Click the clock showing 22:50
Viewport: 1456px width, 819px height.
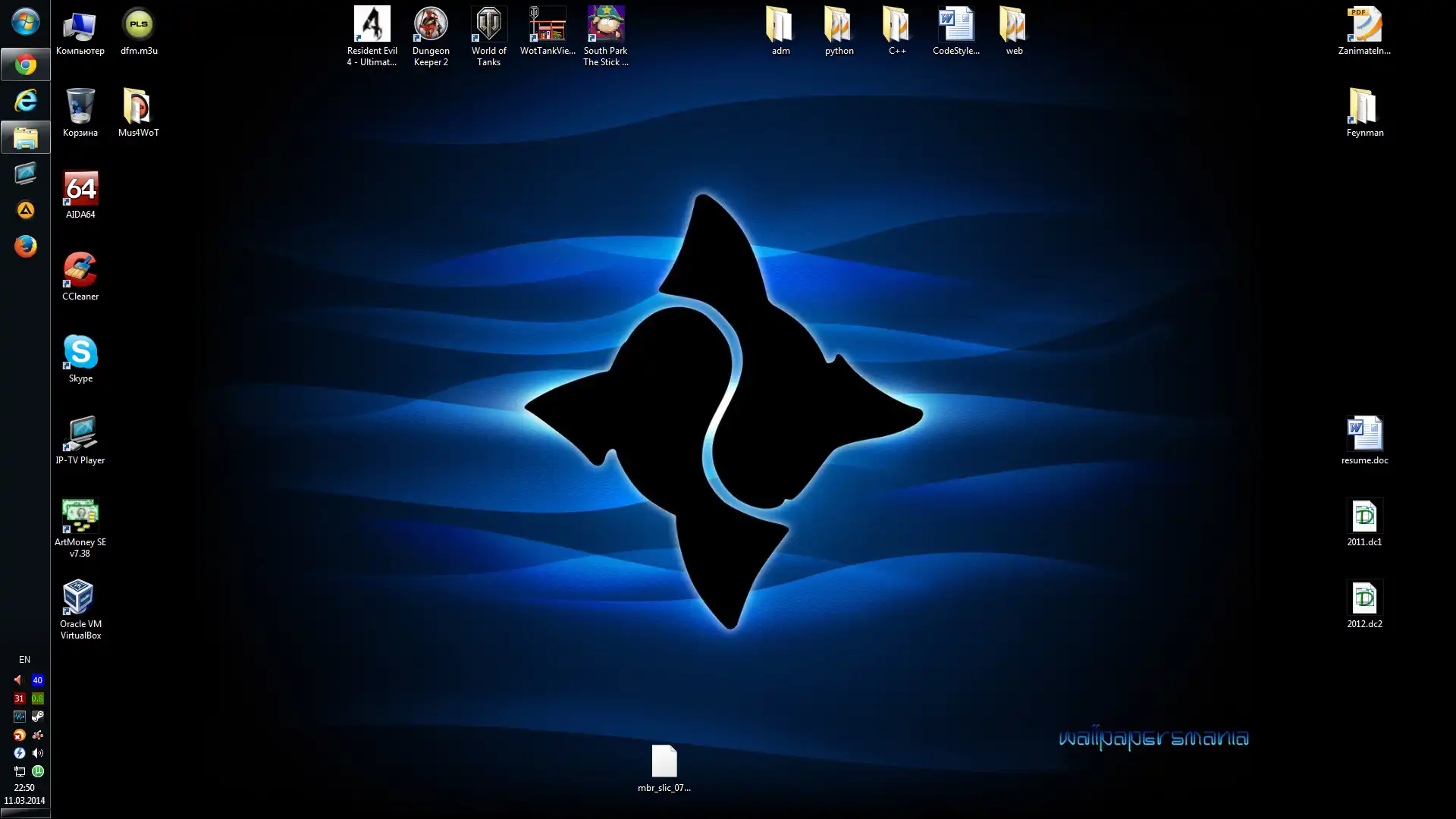24,788
